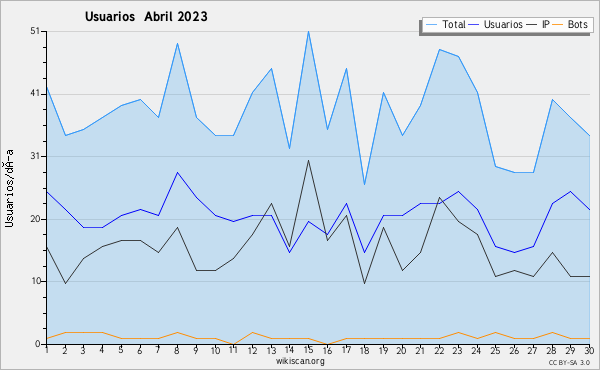Click day 15 on the x-axis
600x370 pixels.
pyautogui.click(x=308, y=350)
